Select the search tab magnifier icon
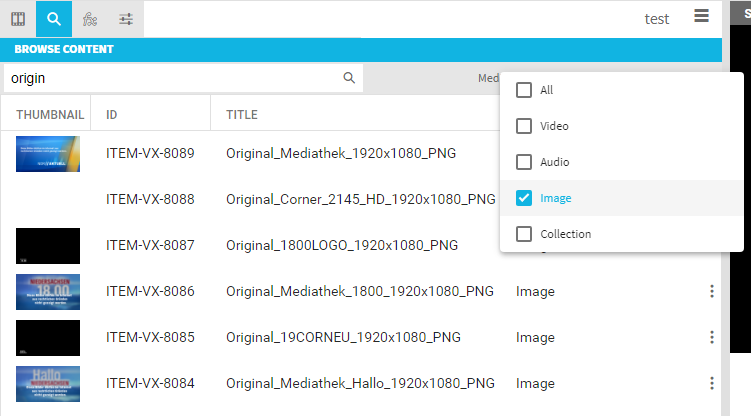This screenshot has width=751, height=416. 54,18
